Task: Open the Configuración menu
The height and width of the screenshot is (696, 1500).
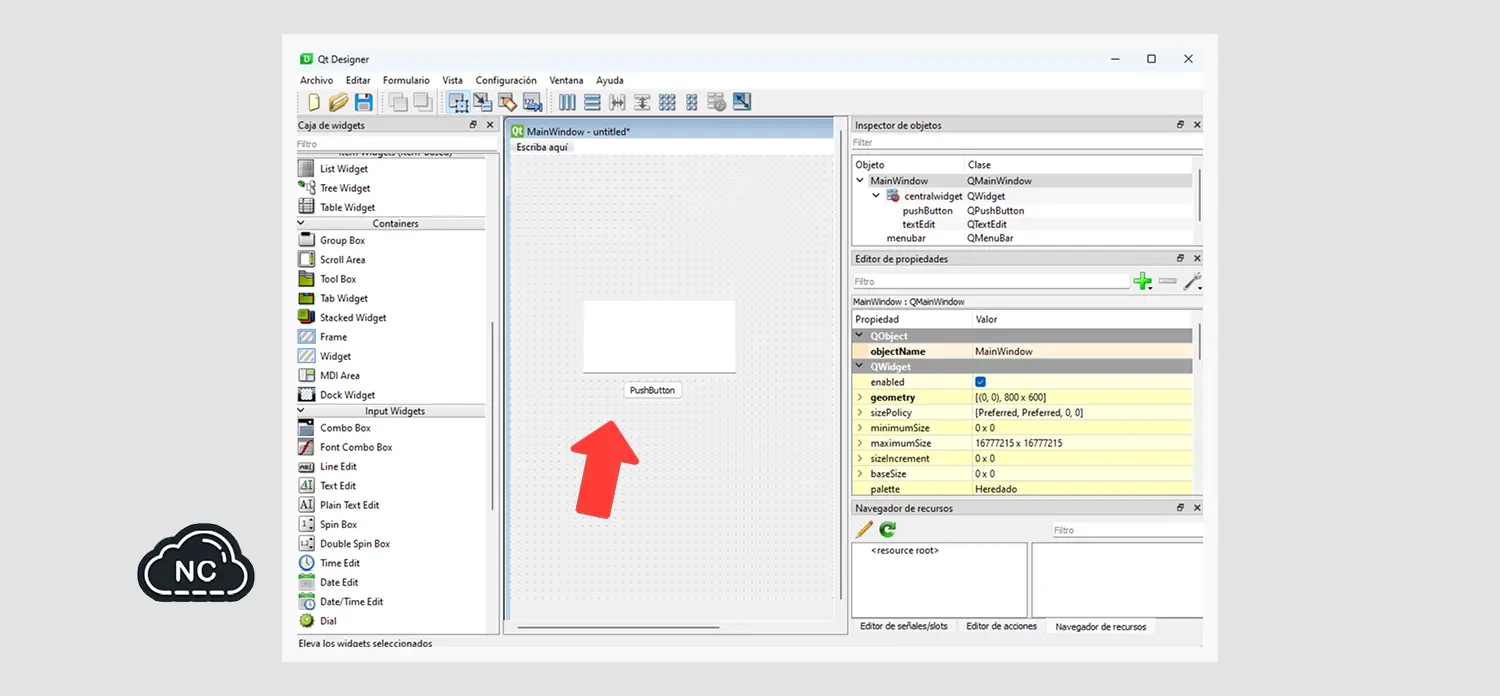Action: pyautogui.click(x=506, y=80)
